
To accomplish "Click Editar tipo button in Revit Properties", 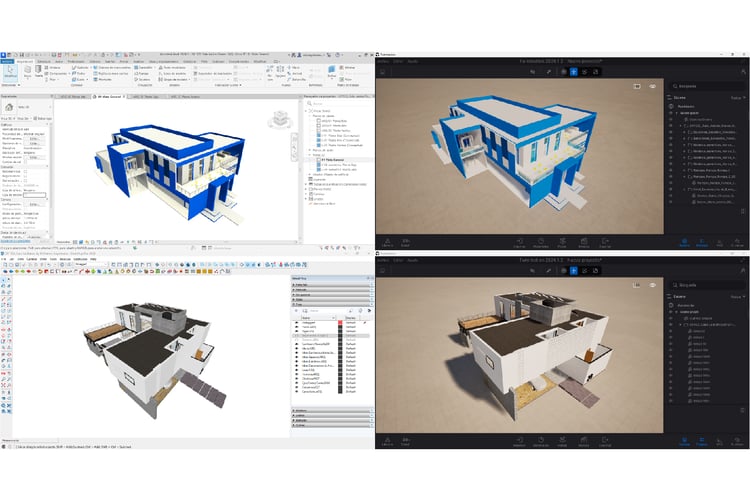I will 41,118.
